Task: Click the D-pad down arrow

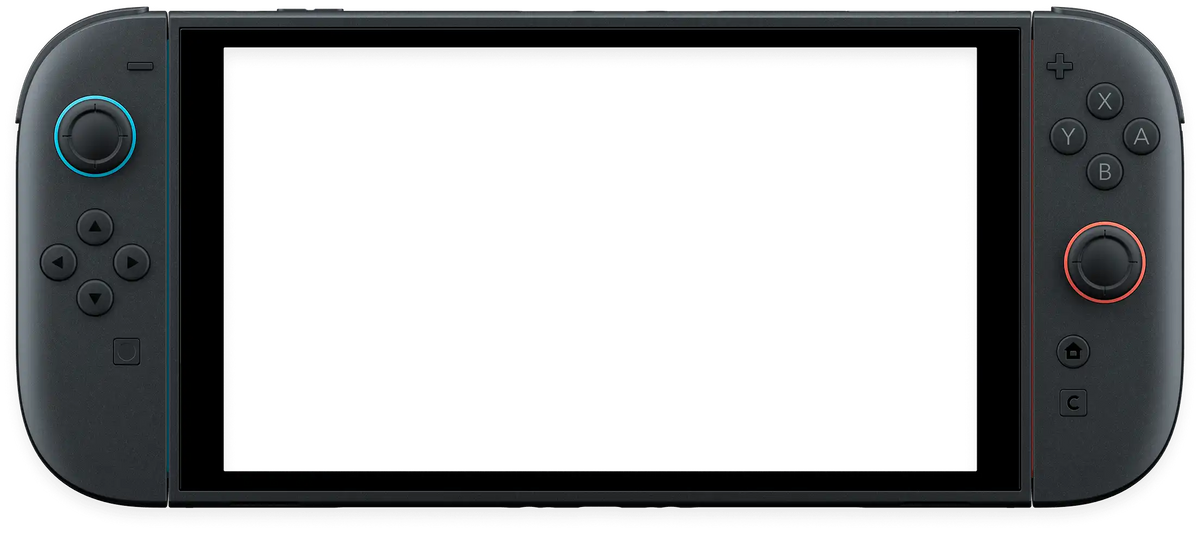Action: [95, 297]
